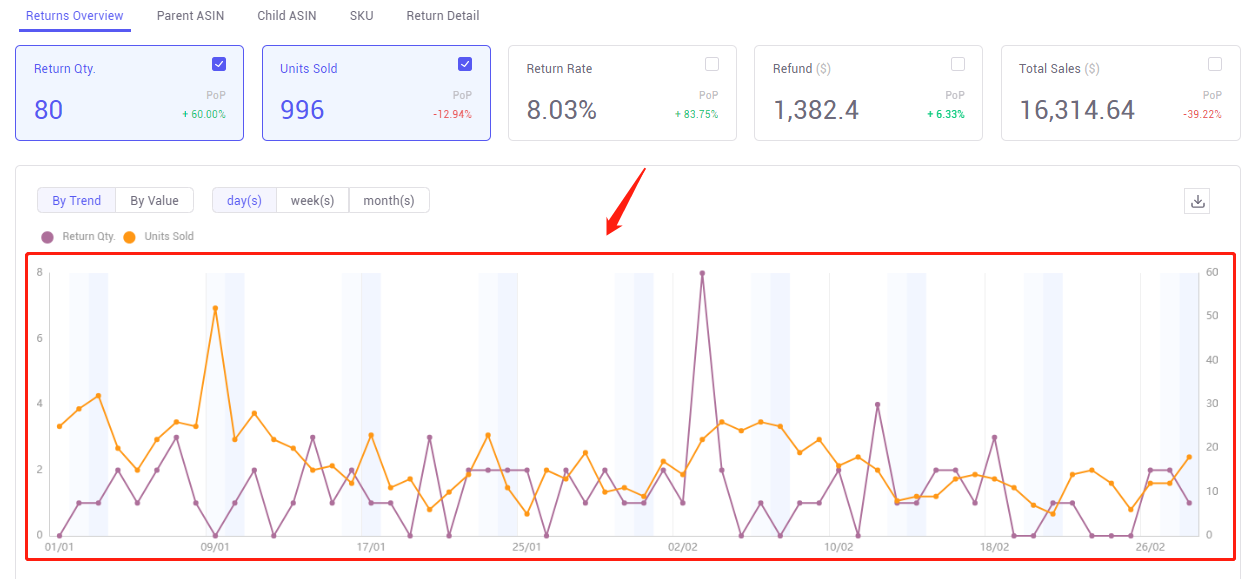The width and height of the screenshot is (1256, 579).
Task: Select the By Trend view
Action: coord(76,200)
